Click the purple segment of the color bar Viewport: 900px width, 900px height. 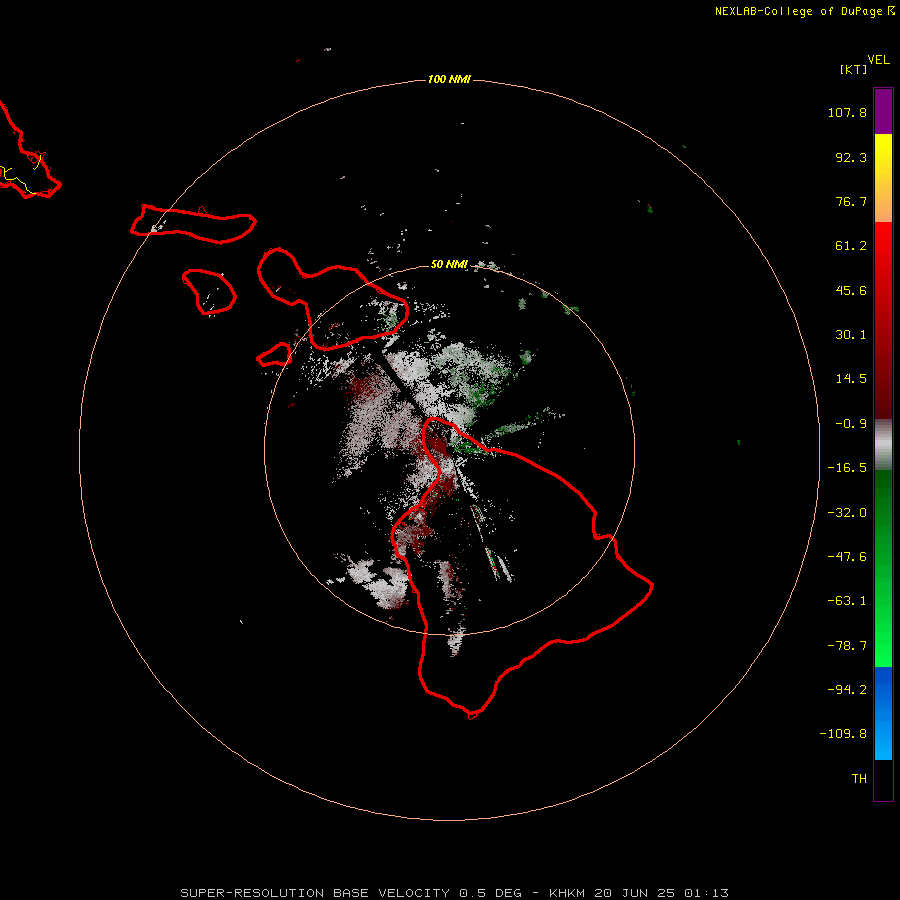coord(883,111)
